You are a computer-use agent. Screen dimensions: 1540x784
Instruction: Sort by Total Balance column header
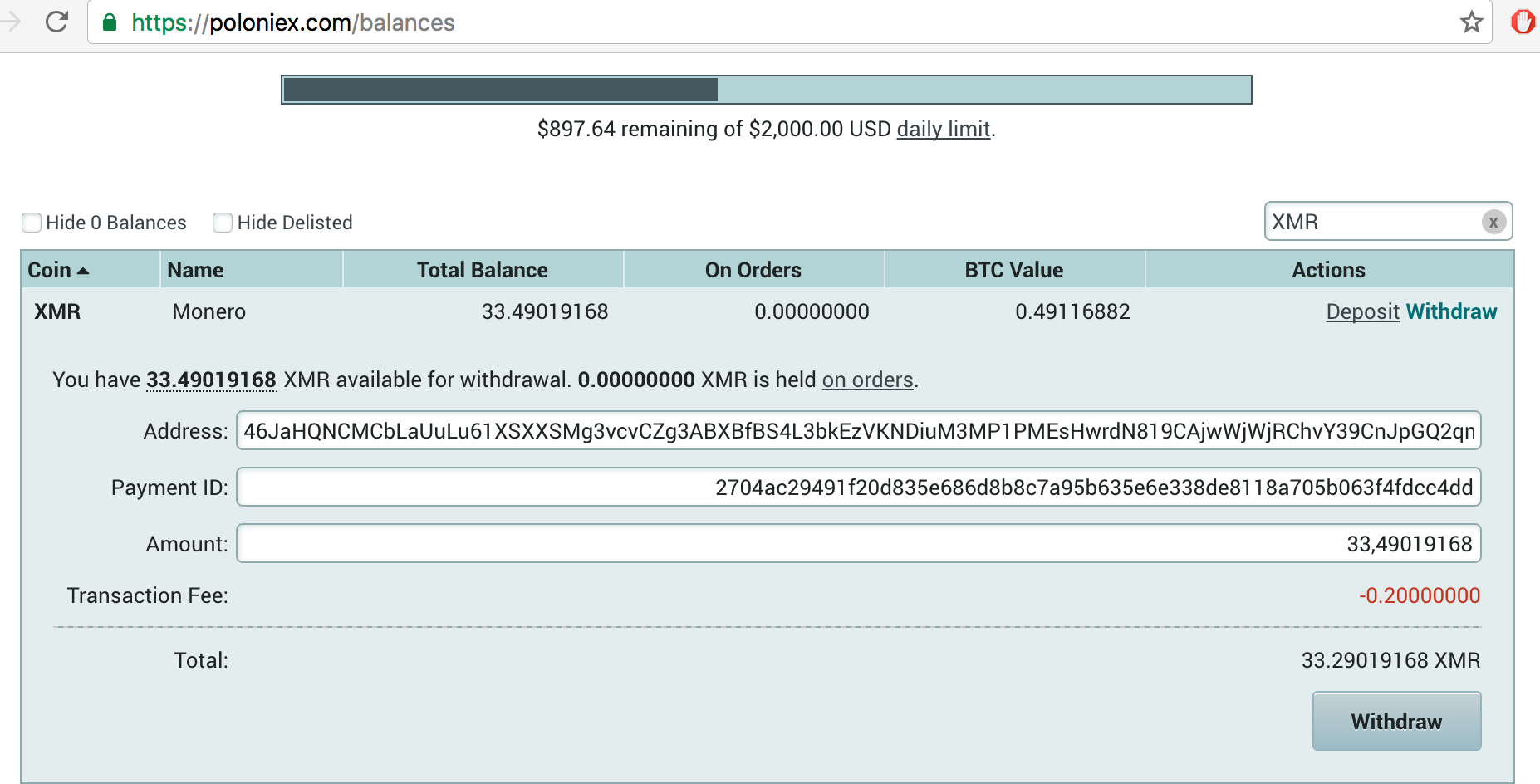(483, 270)
